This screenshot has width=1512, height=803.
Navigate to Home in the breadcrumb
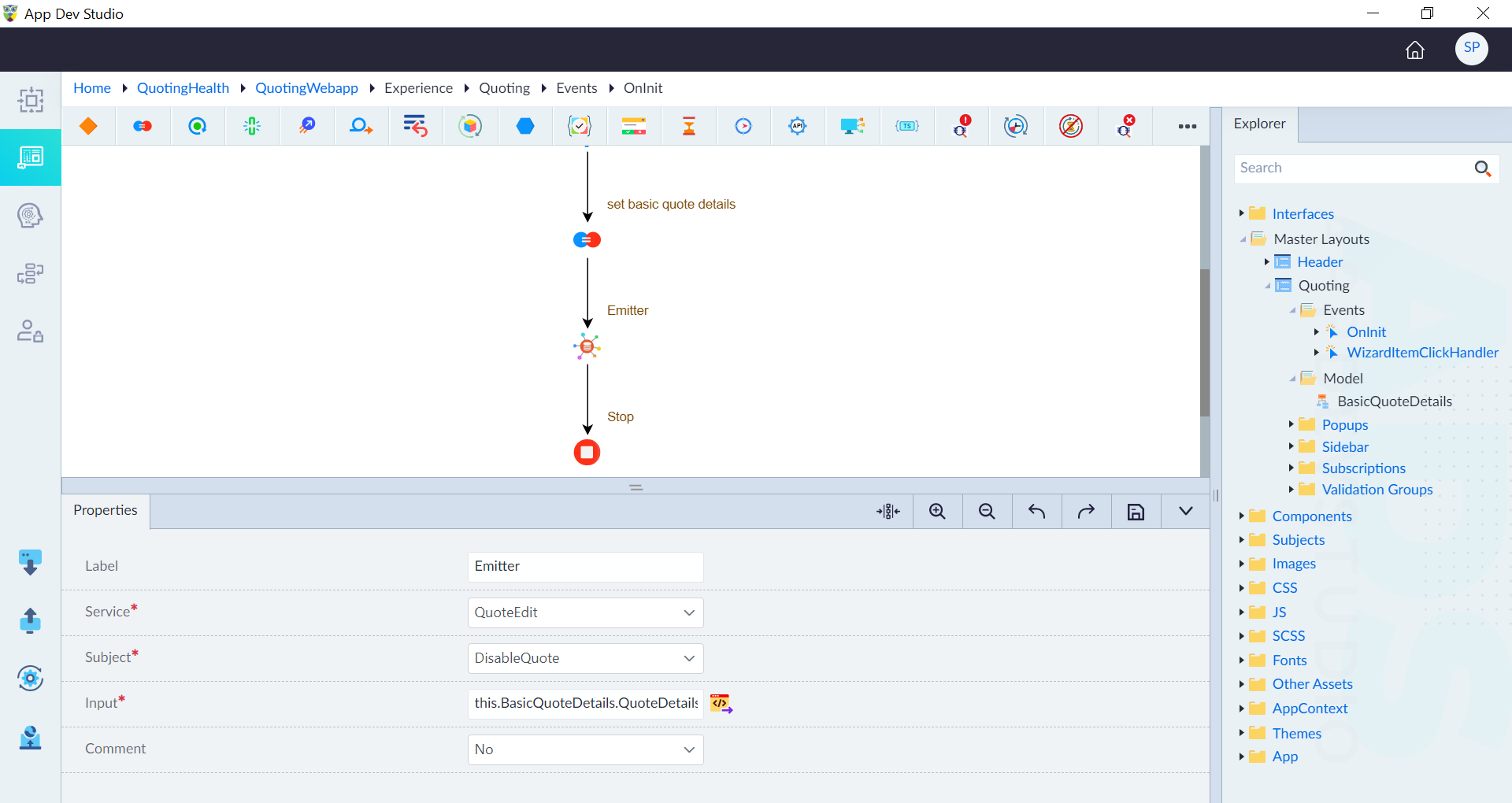[92, 88]
